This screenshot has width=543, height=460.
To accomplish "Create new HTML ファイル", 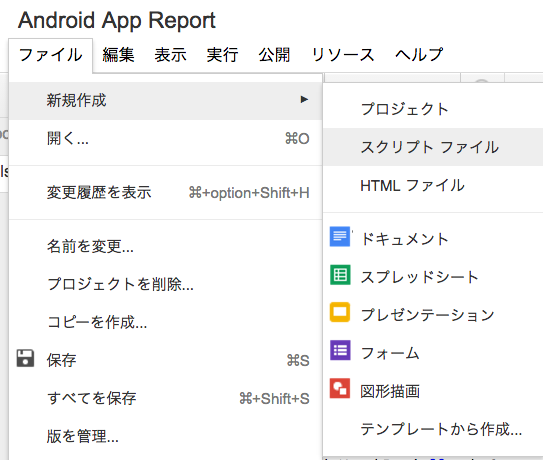I will point(433,185).
